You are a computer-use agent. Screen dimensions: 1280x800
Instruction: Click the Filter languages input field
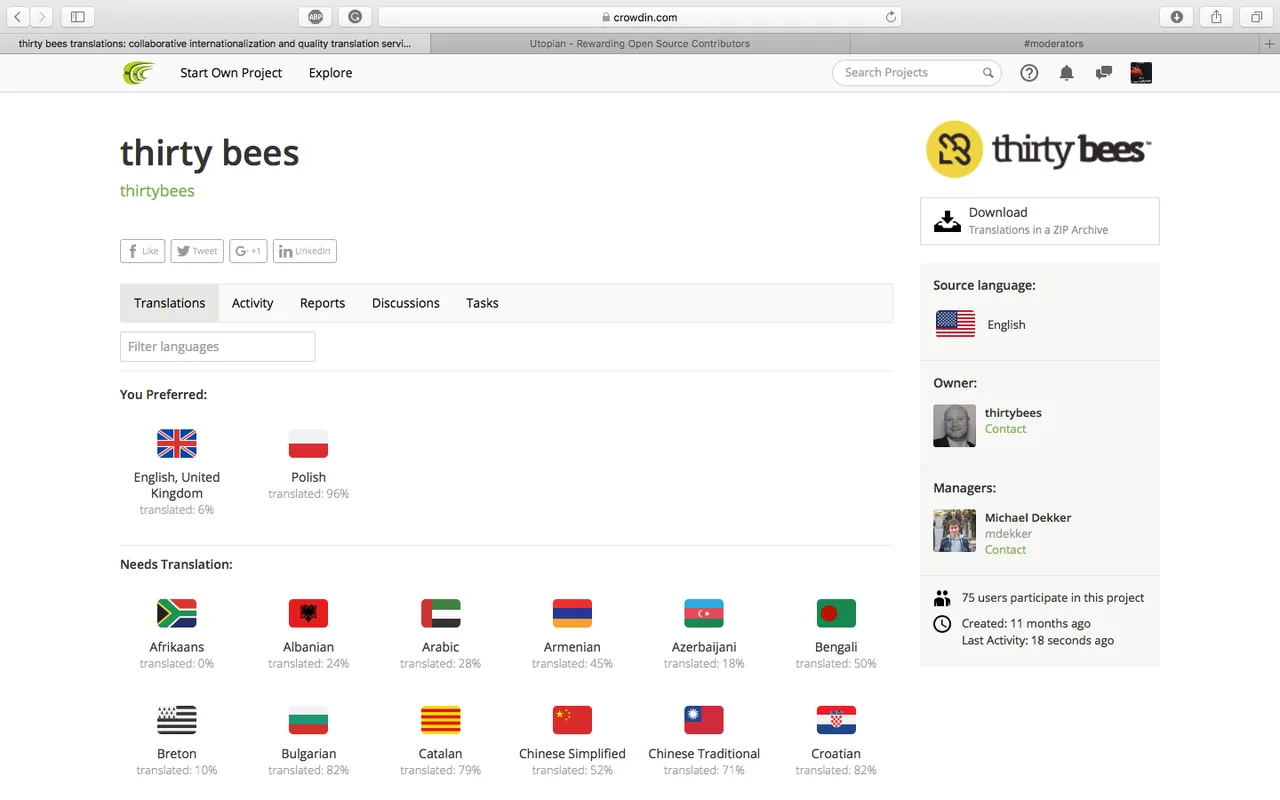point(217,347)
